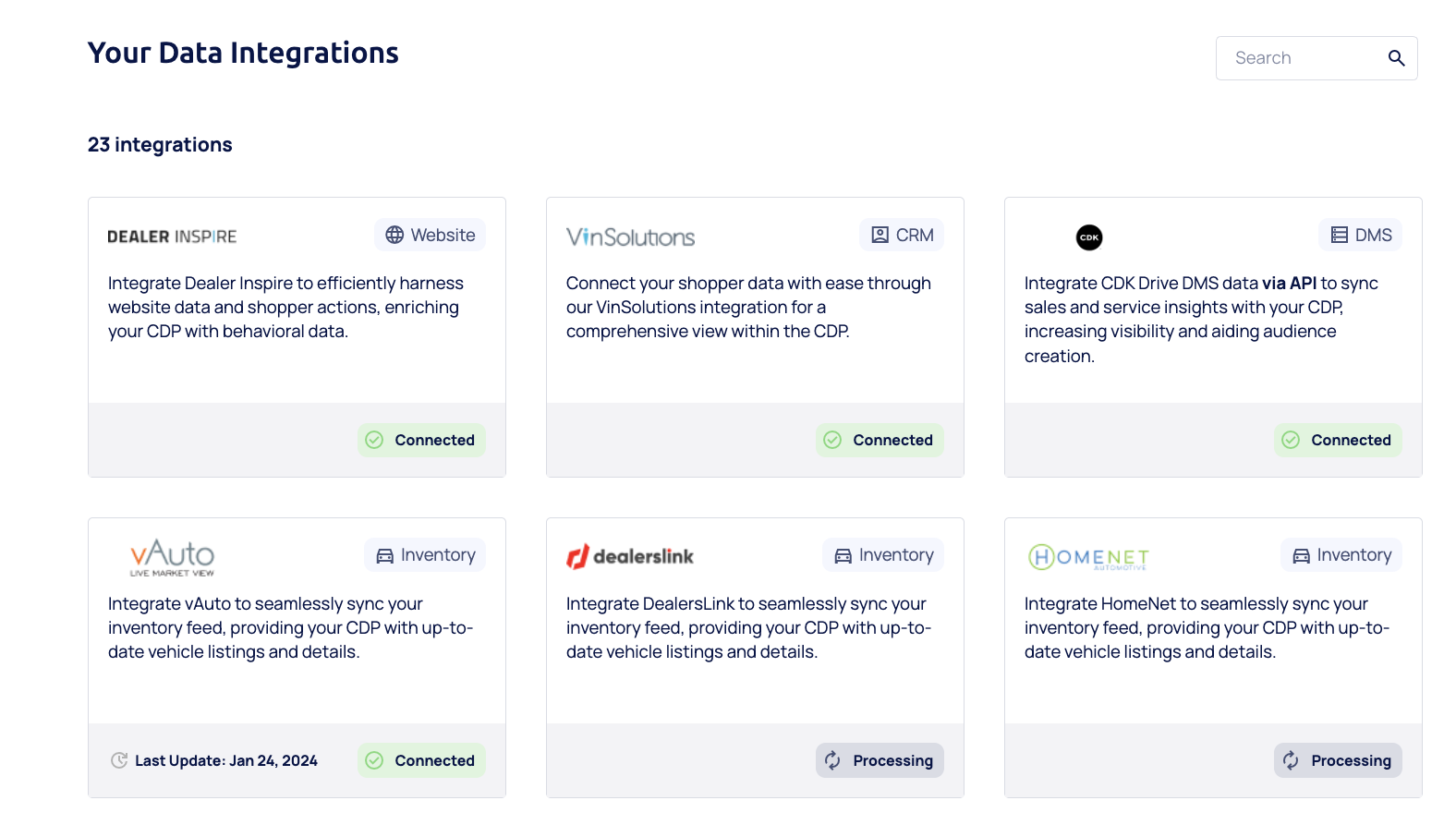Click the Dealer Inspire logo
The width and height of the screenshot is (1456, 837).
click(172, 237)
